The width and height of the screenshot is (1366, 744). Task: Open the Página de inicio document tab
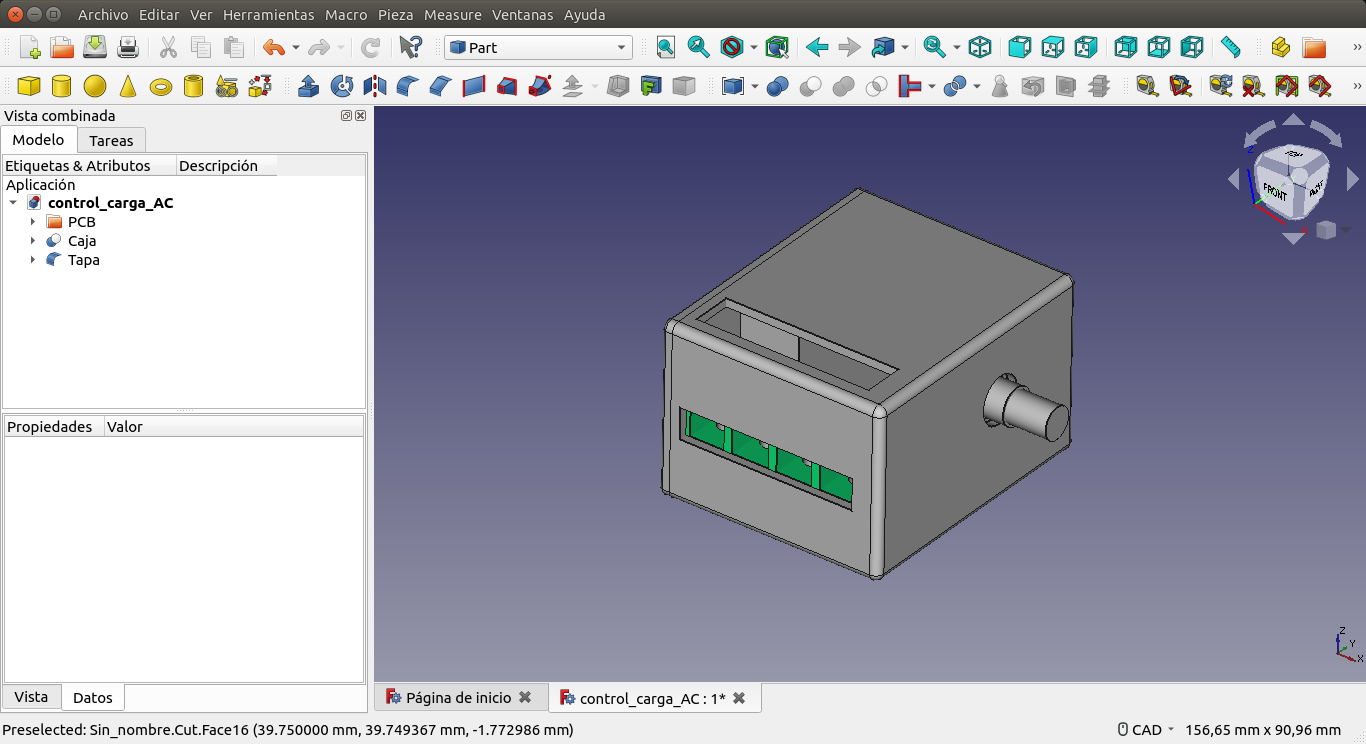(458, 698)
